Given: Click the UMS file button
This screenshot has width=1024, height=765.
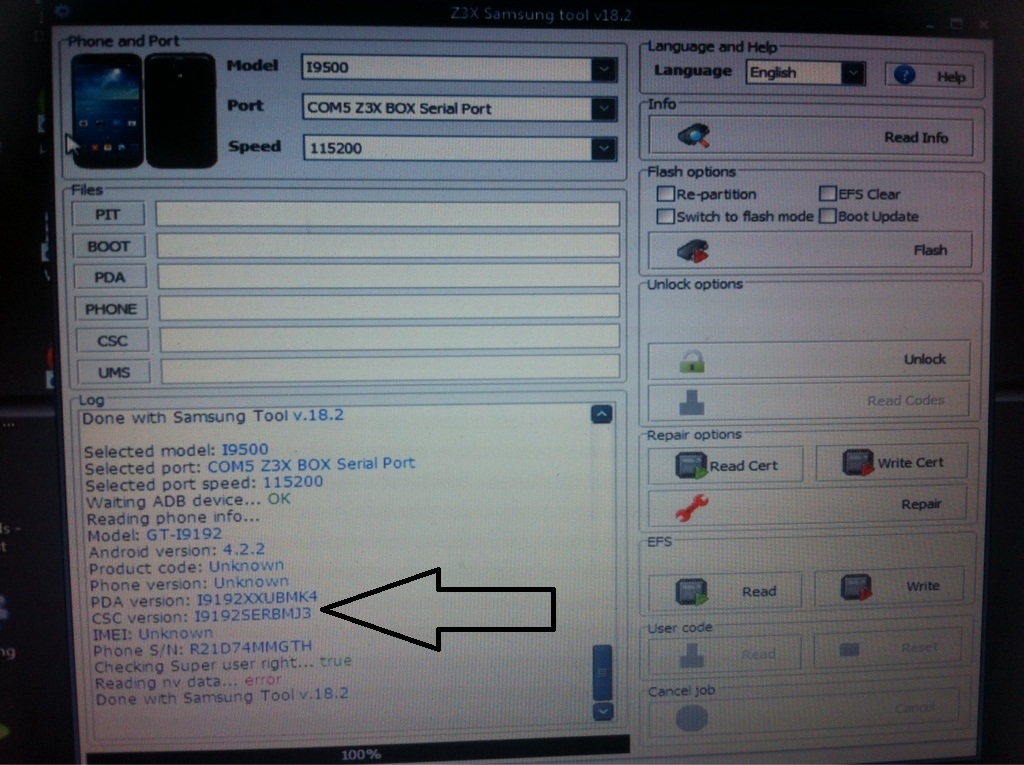Looking at the screenshot, I should (114, 372).
